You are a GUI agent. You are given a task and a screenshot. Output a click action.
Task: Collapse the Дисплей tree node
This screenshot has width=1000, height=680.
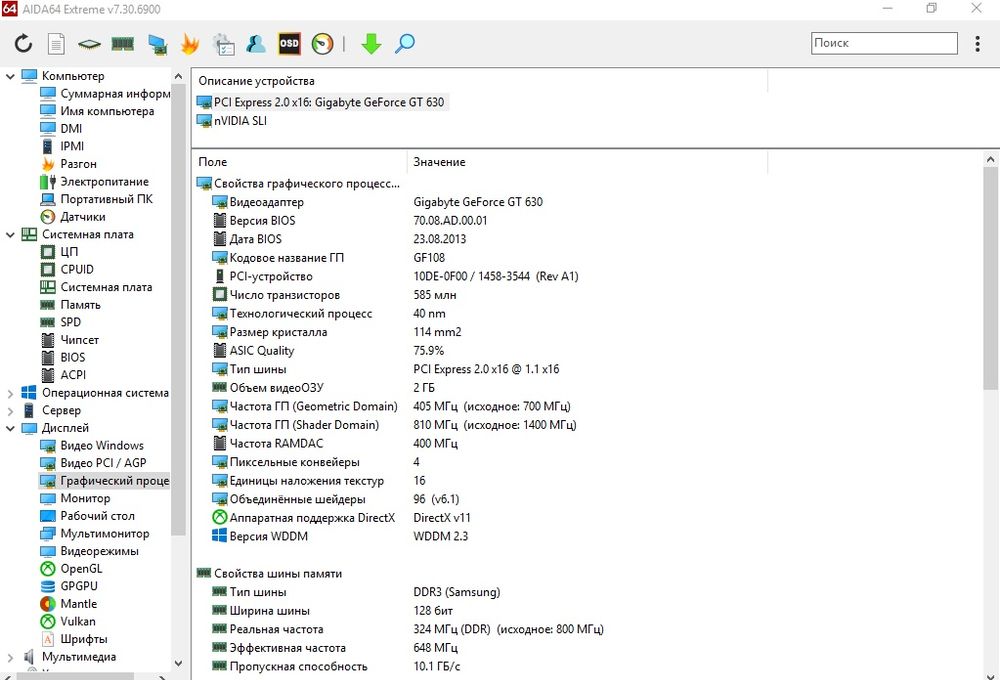[x=10, y=428]
